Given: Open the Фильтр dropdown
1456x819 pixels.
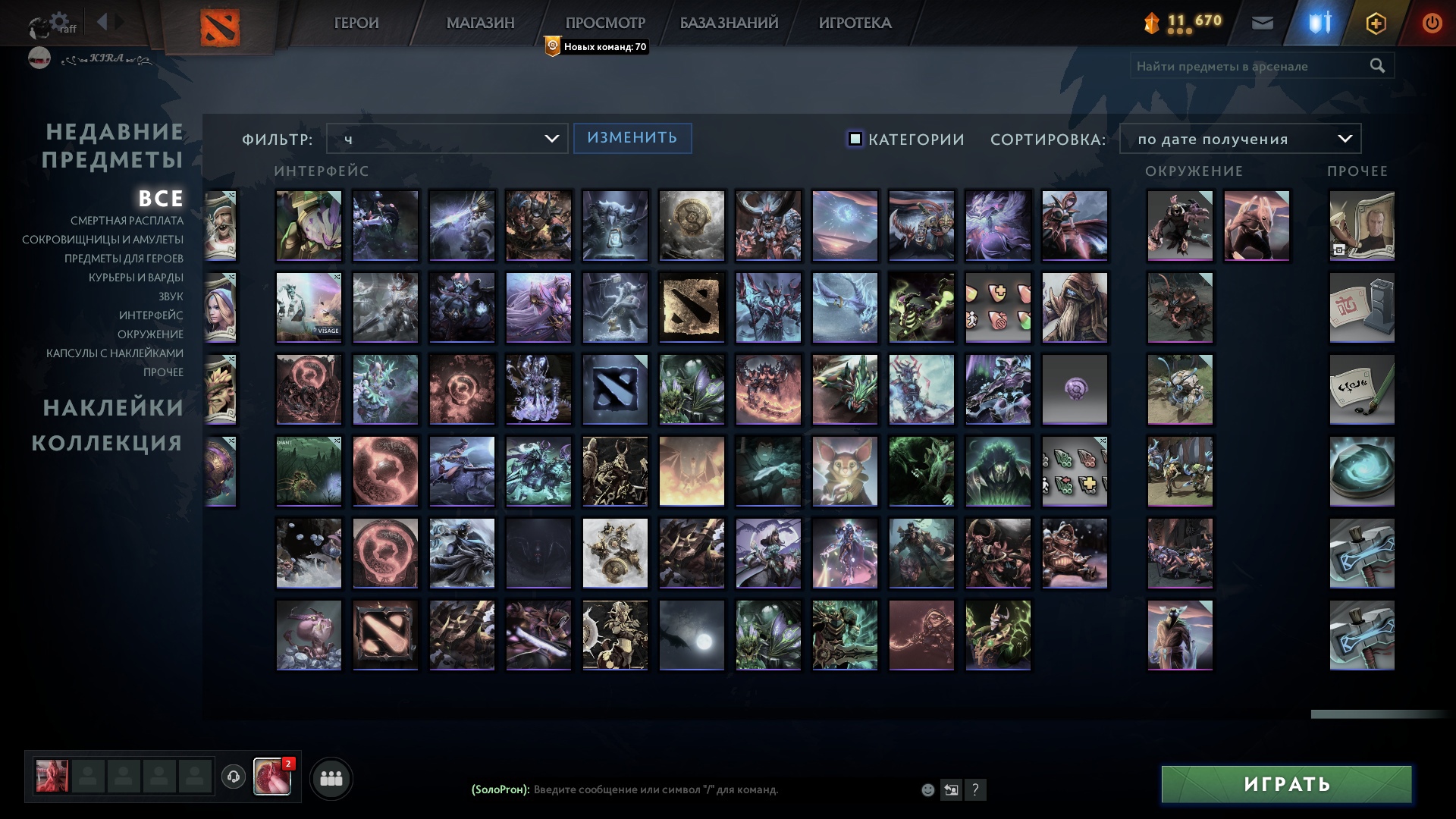Looking at the screenshot, I should coord(447,139).
